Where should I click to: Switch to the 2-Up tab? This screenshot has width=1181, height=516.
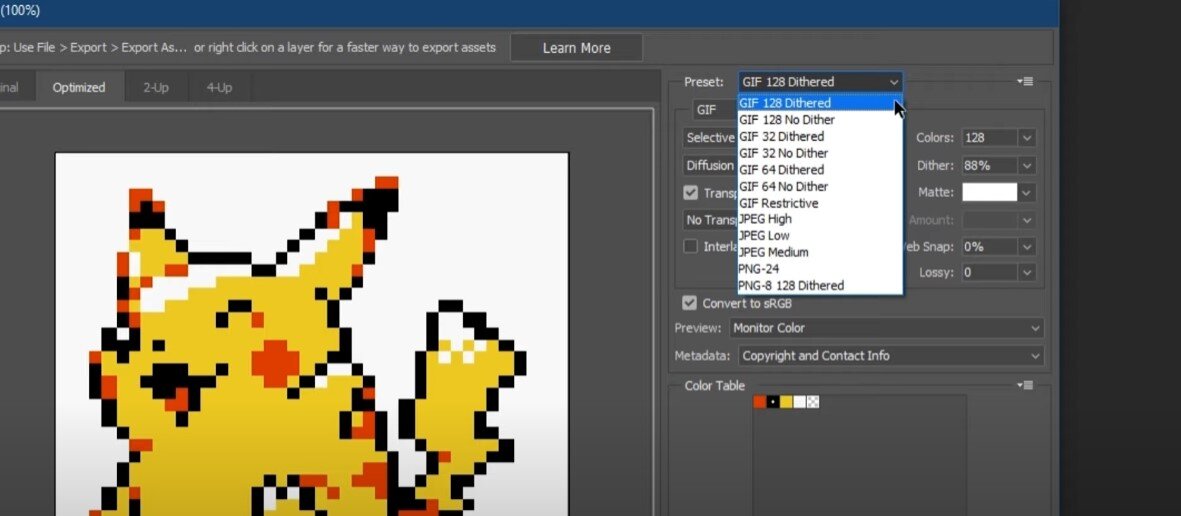tap(156, 87)
